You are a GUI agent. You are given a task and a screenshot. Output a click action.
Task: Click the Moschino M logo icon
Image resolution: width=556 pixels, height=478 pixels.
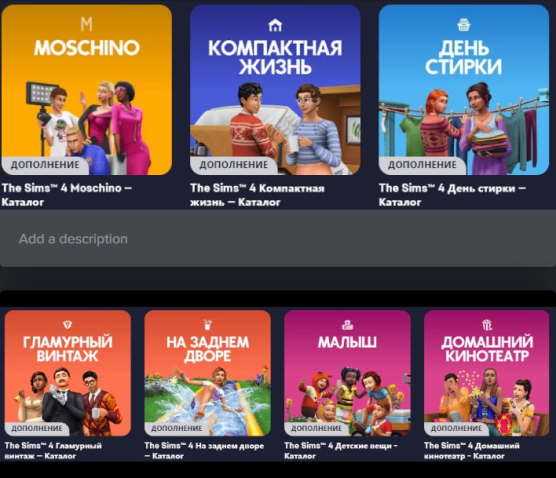(x=87, y=24)
